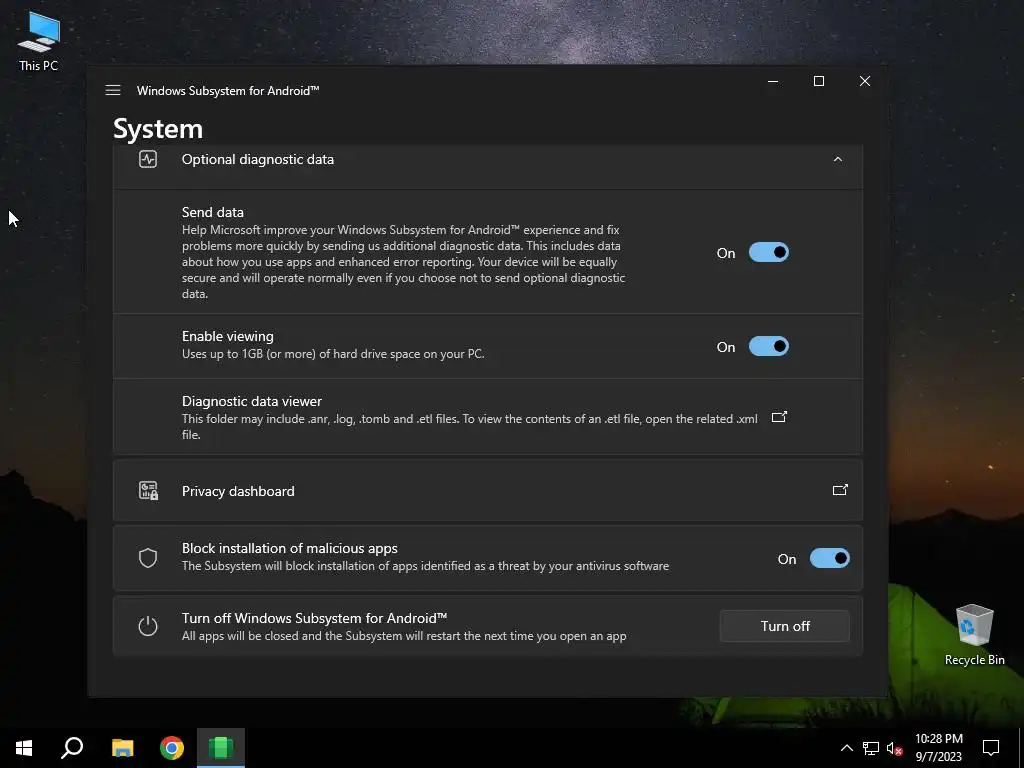This screenshot has height=768, width=1024.
Task: Open taskbar Search
Action: pyautogui.click(x=72, y=748)
